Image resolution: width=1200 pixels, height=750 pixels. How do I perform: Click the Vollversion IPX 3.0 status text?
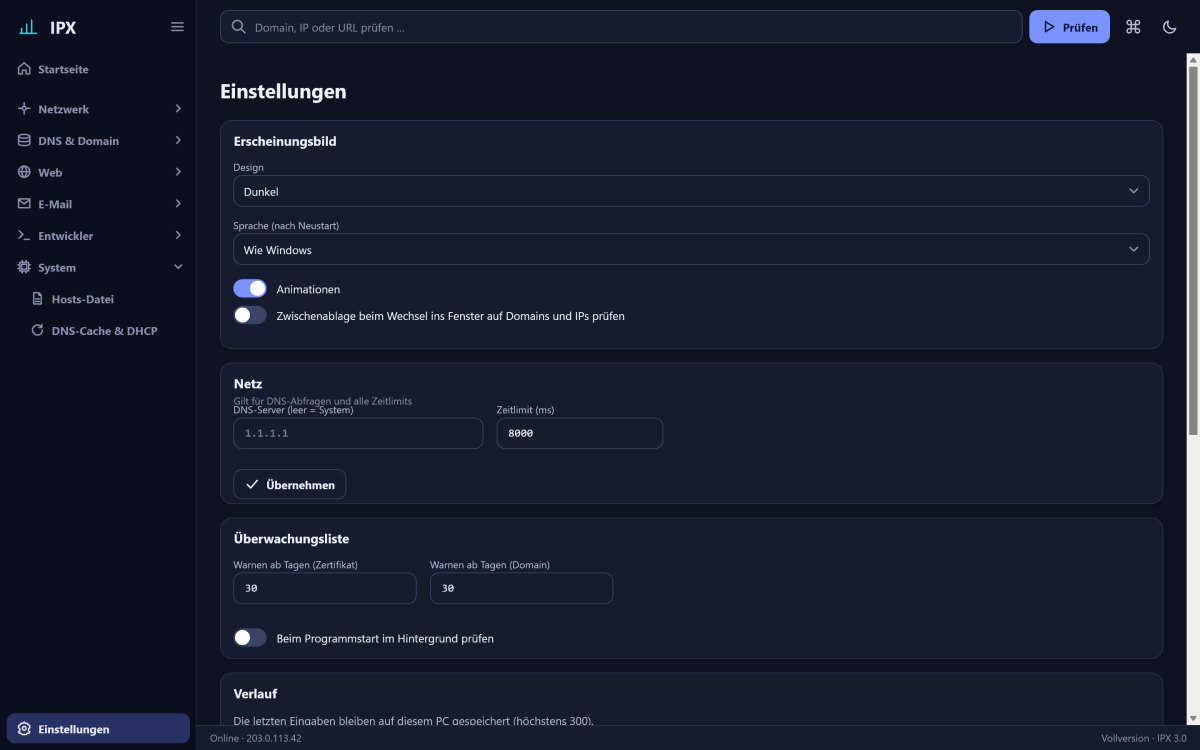tap(1143, 738)
